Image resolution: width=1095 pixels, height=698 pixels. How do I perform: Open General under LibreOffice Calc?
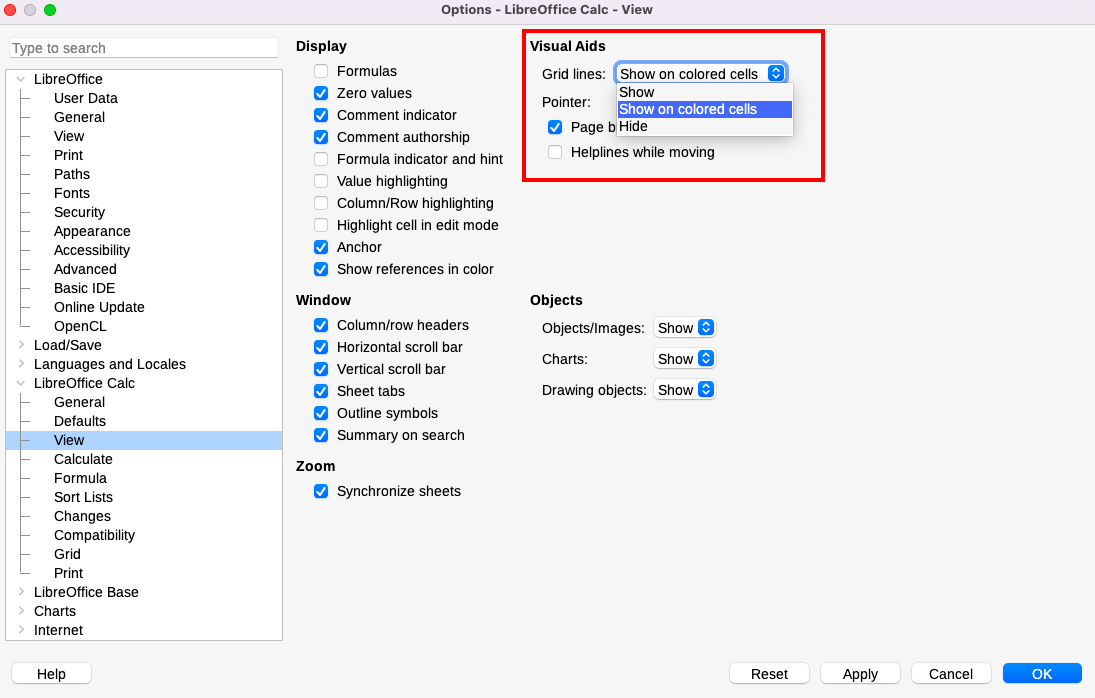tap(80, 402)
